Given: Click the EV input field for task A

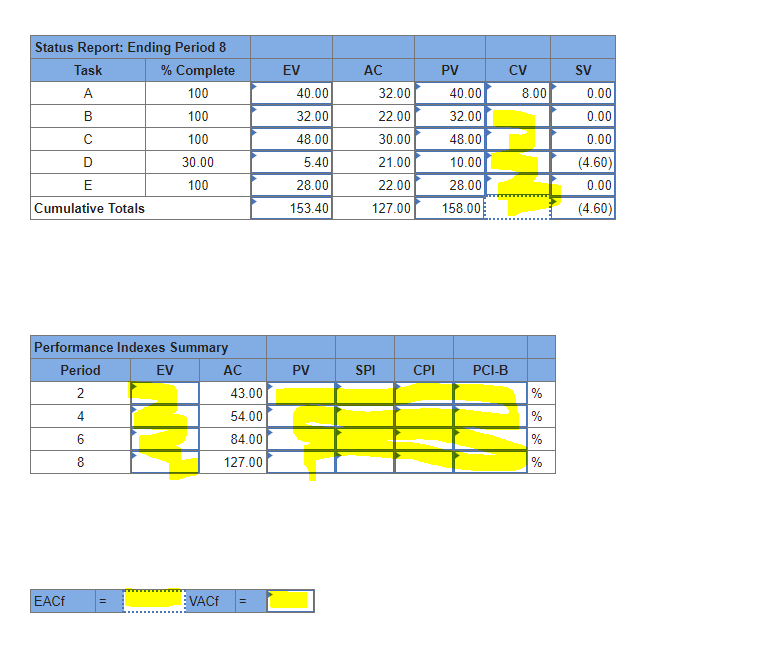Looking at the screenshot, I should tap(291, 93).
